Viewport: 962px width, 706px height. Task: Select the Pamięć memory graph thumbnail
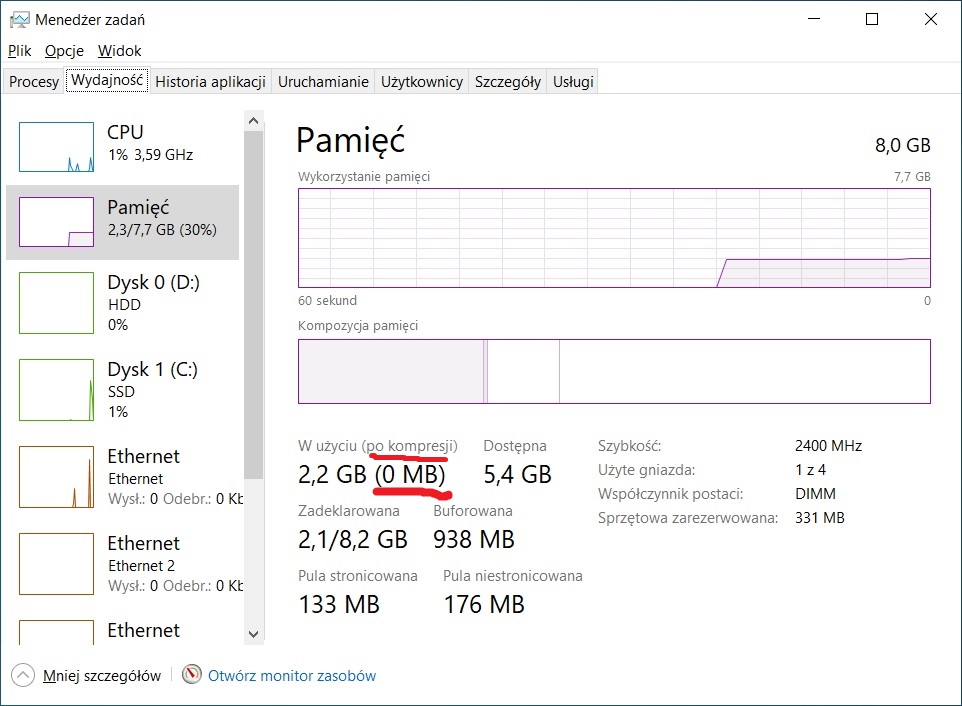56,222
